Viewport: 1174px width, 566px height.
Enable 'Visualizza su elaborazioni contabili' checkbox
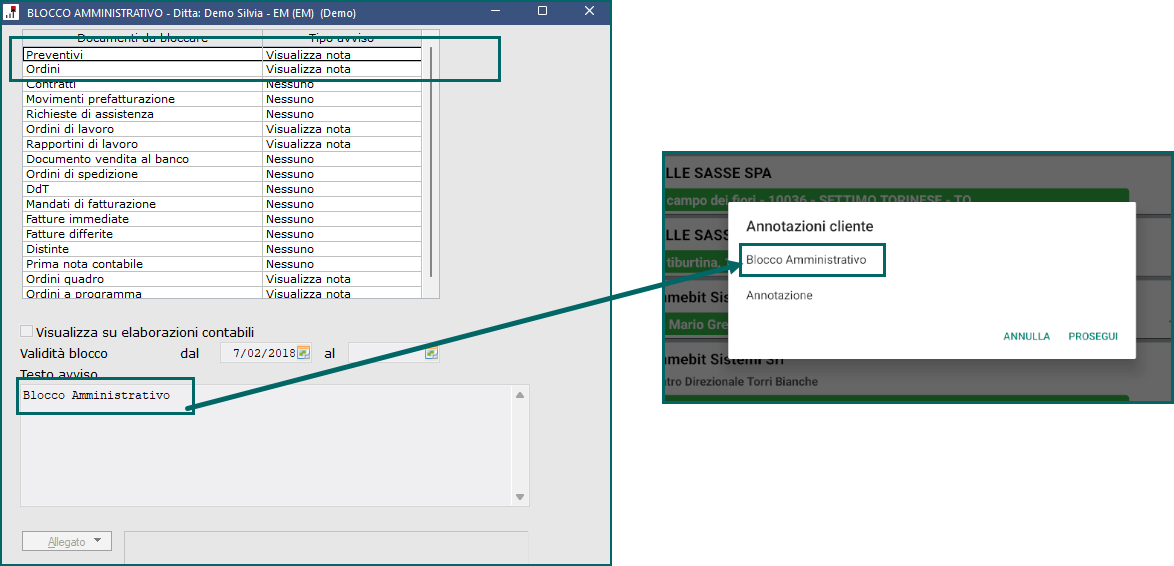[27, 331]
